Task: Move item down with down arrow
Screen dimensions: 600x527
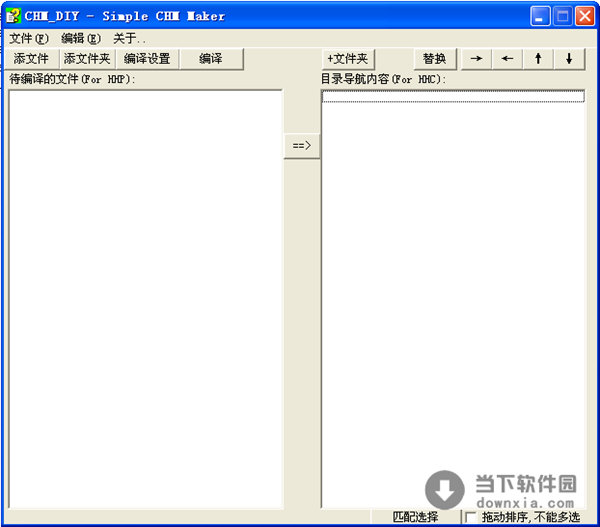Action: point(569,59)
